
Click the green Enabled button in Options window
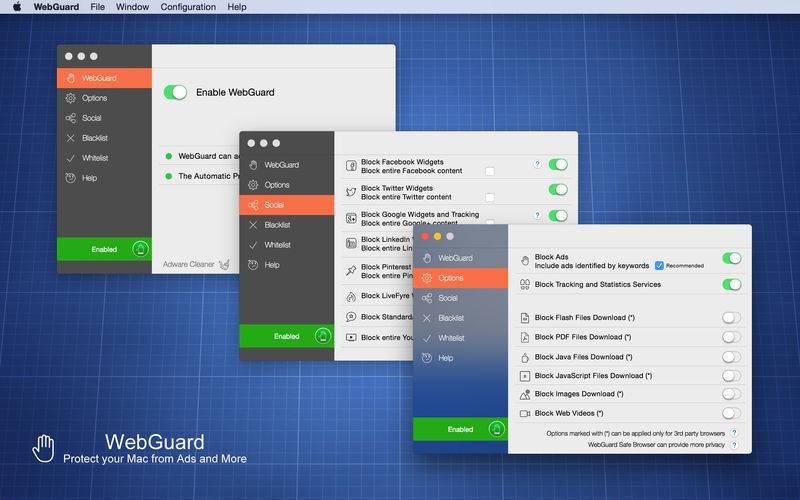(x=461, y=429)
